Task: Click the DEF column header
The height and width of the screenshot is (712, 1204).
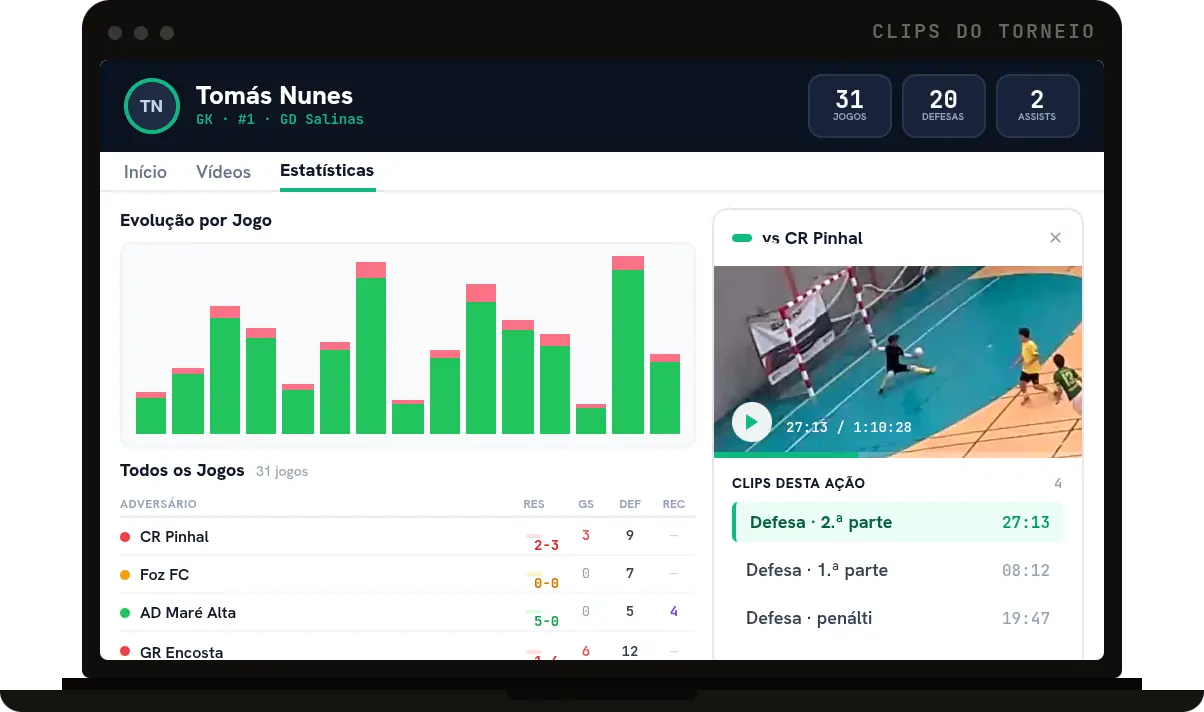Action: click(x=630, y=504)
